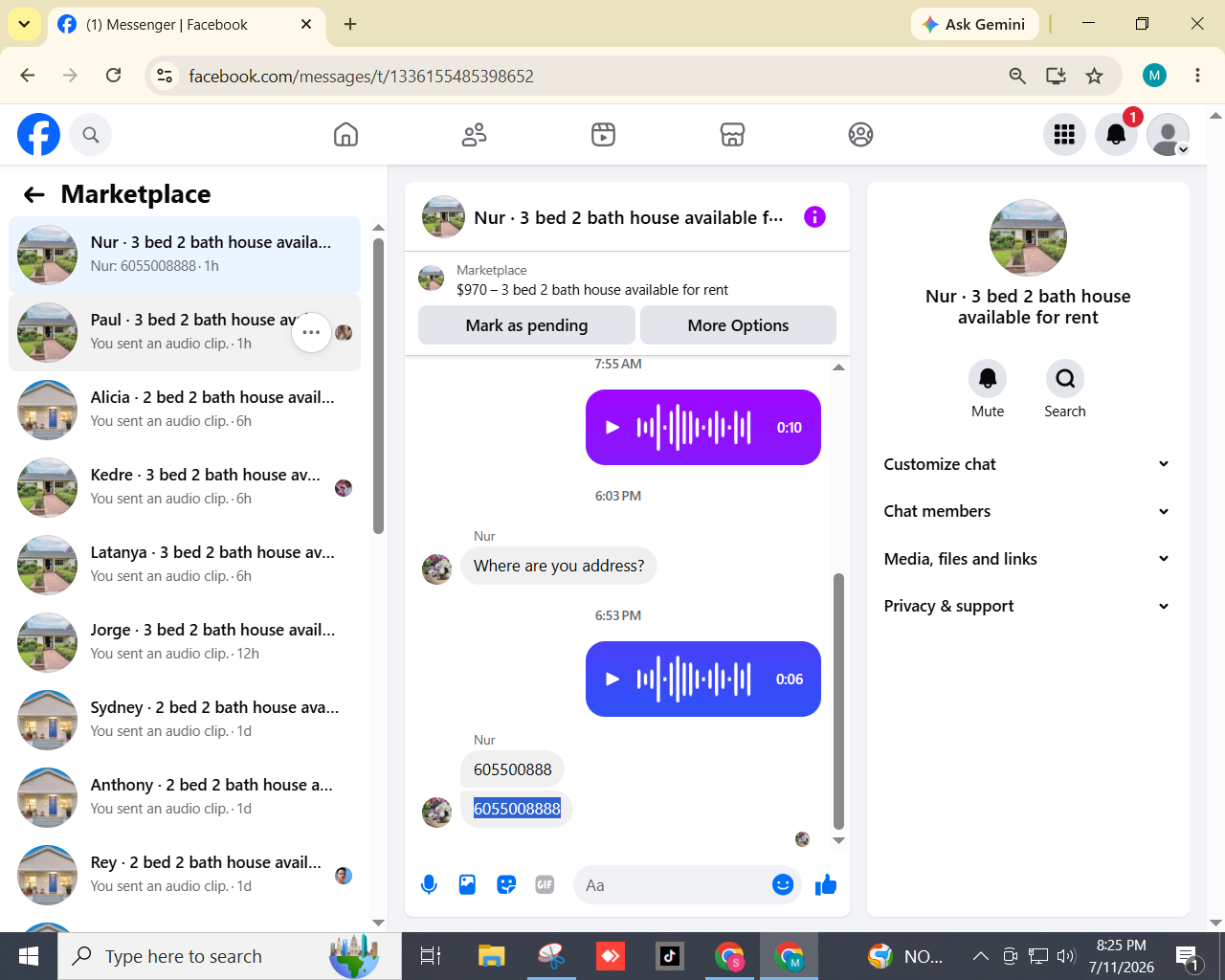Open the Friends icon in top navigation
1225x980 pixels.
coord(474,135)
